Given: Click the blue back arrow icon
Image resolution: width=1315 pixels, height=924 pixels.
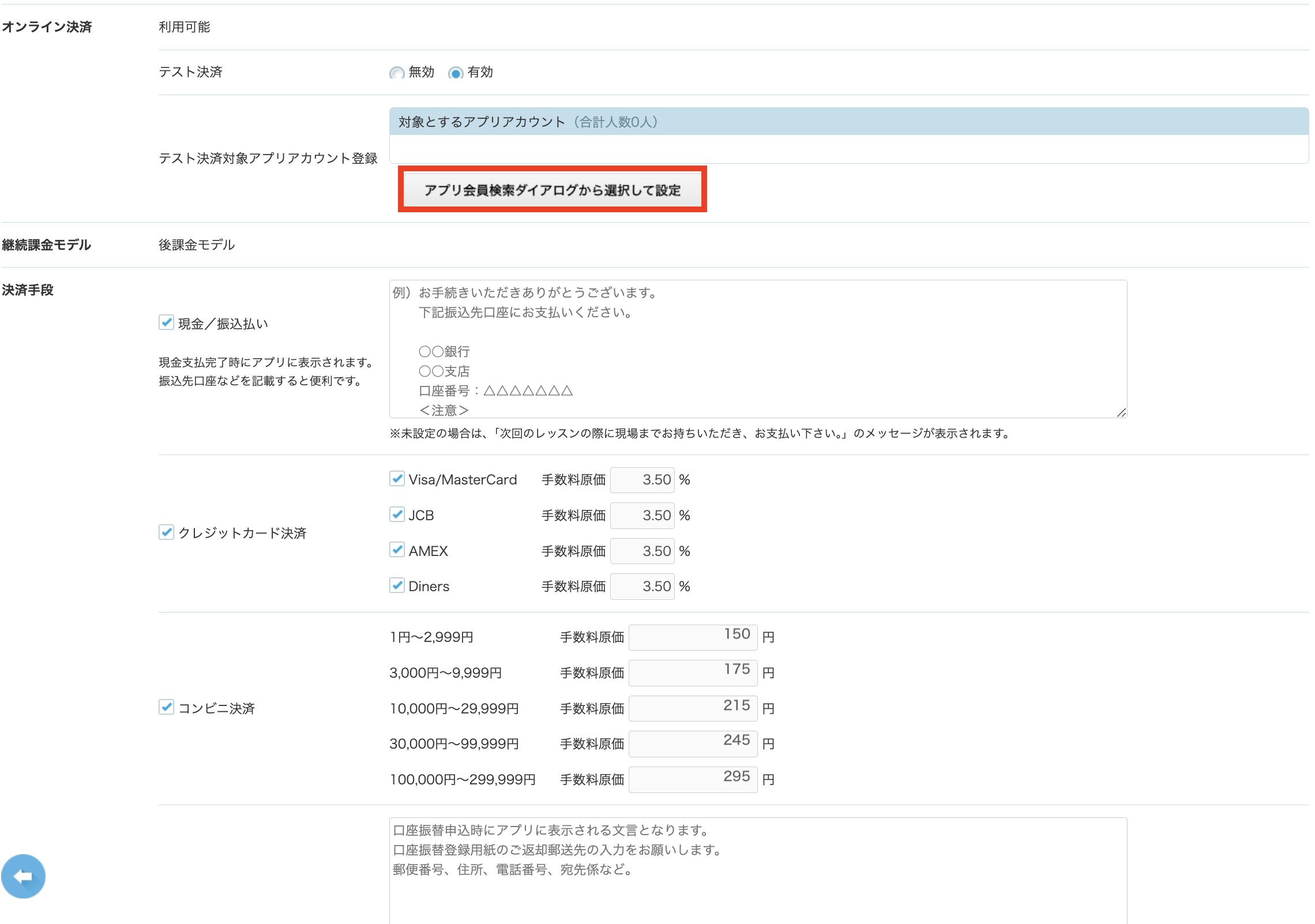Looking at the screenshot, I should [23, 876].
